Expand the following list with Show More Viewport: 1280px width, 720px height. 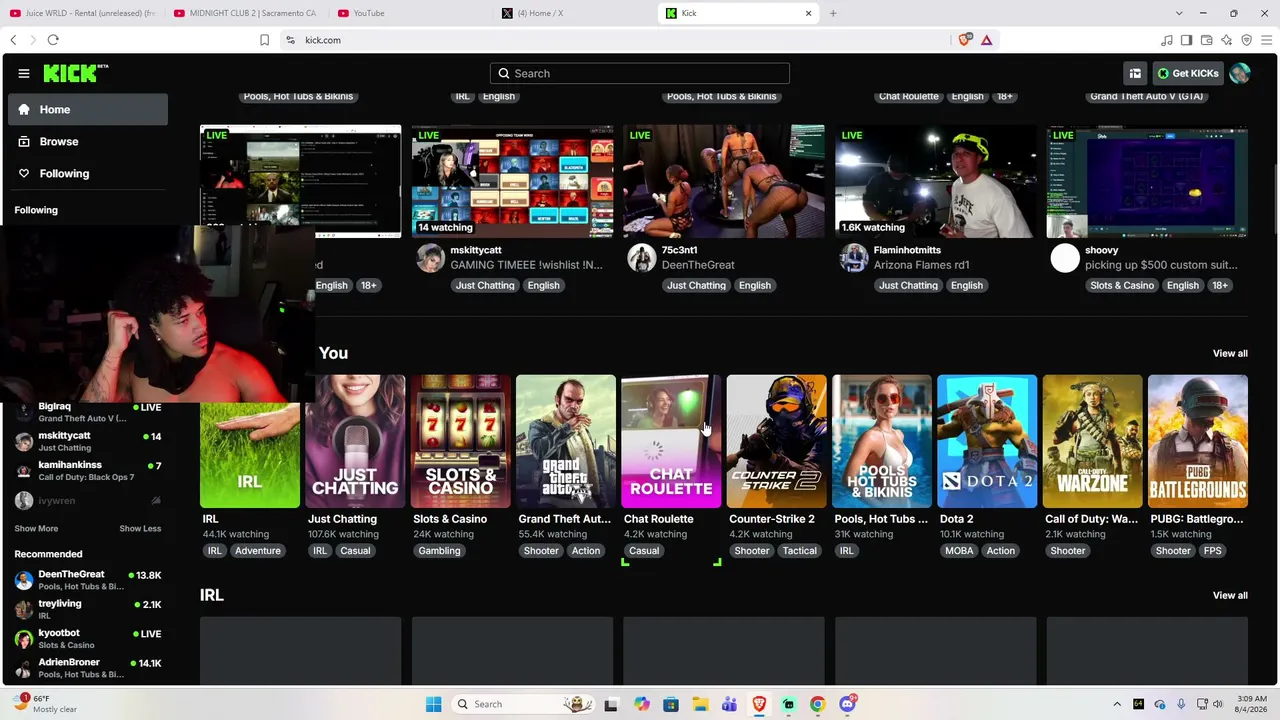36,528
